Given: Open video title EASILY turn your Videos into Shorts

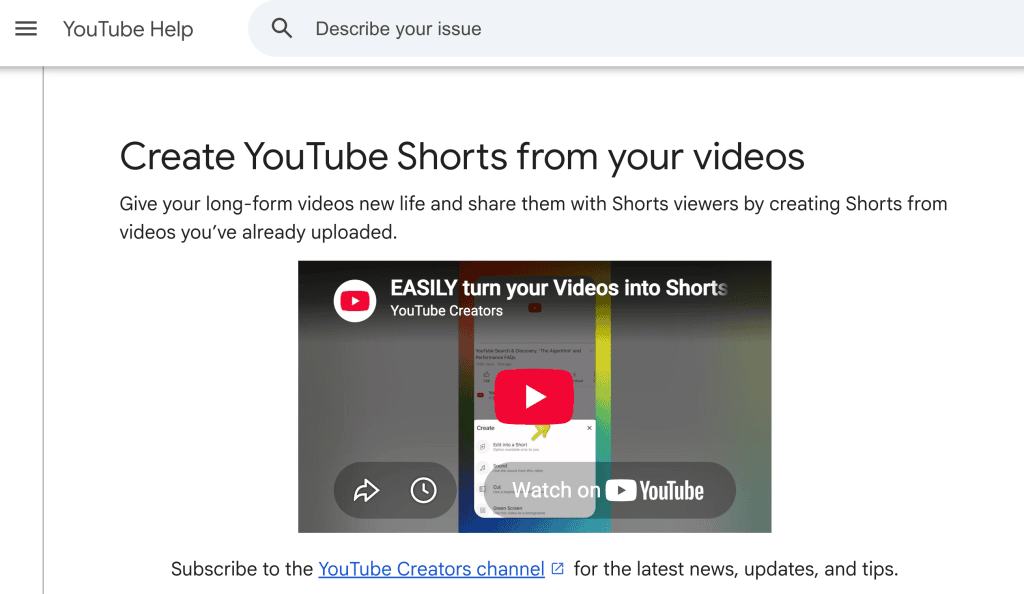Looking at the screenshot, I should pyautogui.click(x=559, y=288).
